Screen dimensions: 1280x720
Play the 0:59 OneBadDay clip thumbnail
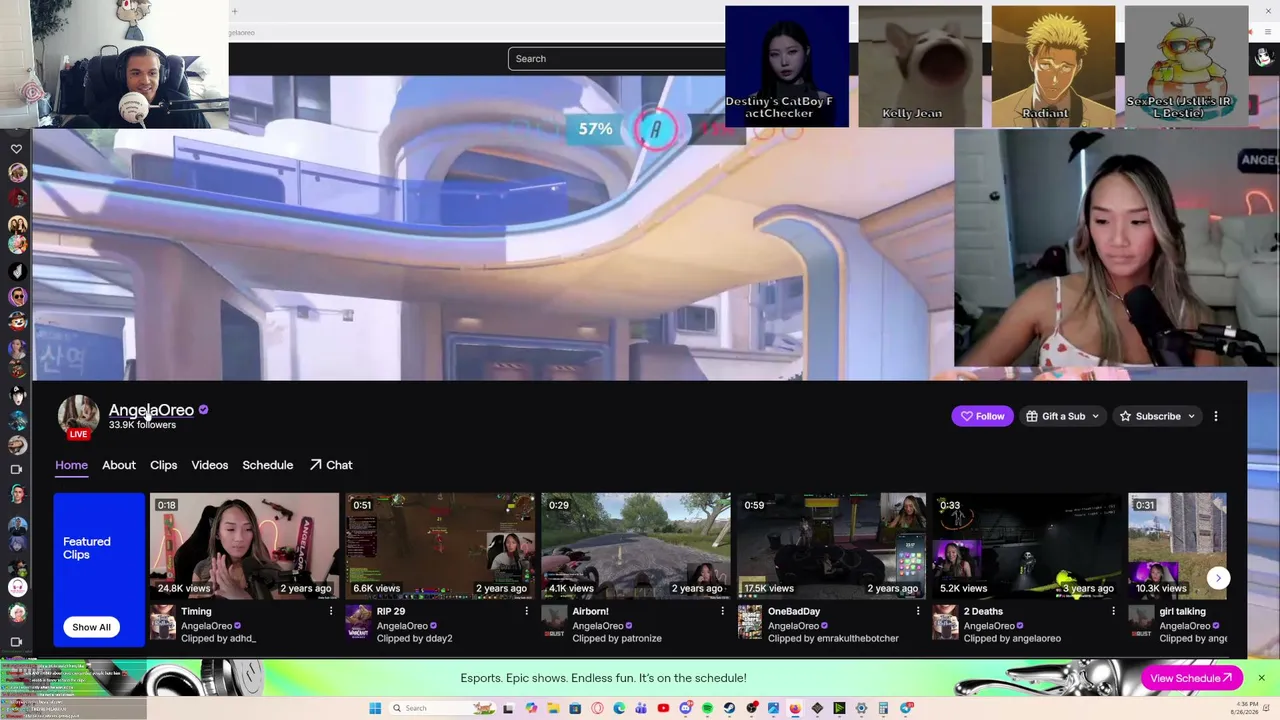[831, 546]
